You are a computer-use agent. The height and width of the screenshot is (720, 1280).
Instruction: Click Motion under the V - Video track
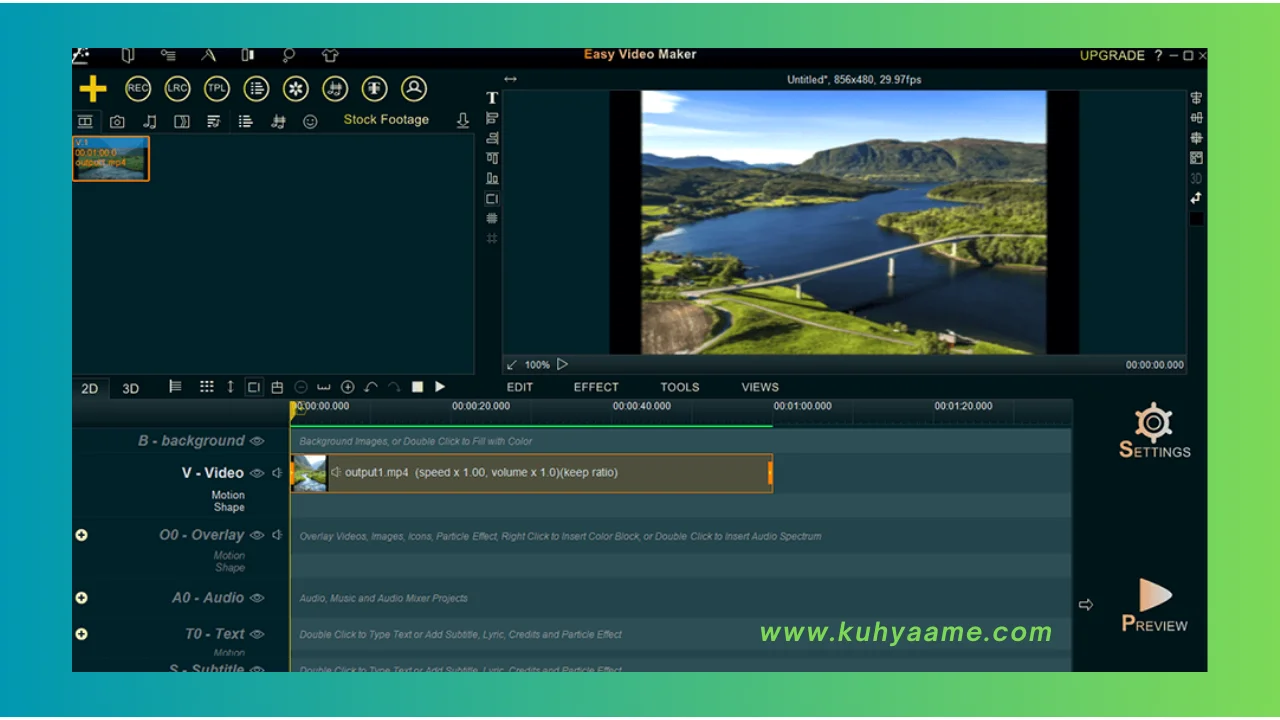[228, 495]
